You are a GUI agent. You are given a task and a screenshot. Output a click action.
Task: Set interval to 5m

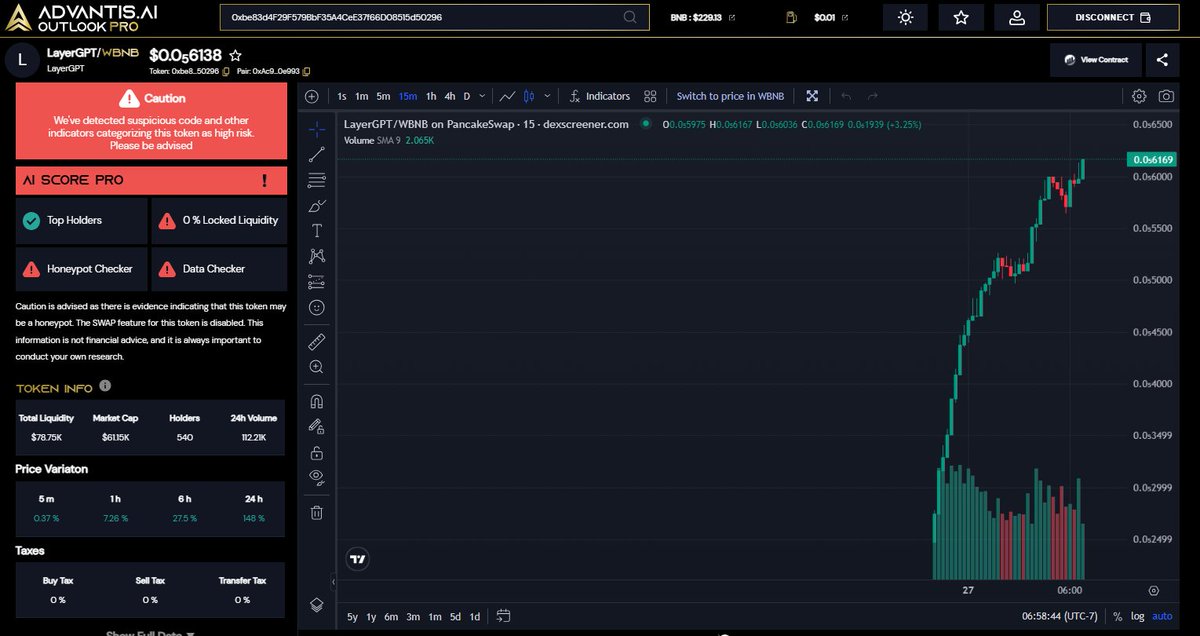pos(384,96)
